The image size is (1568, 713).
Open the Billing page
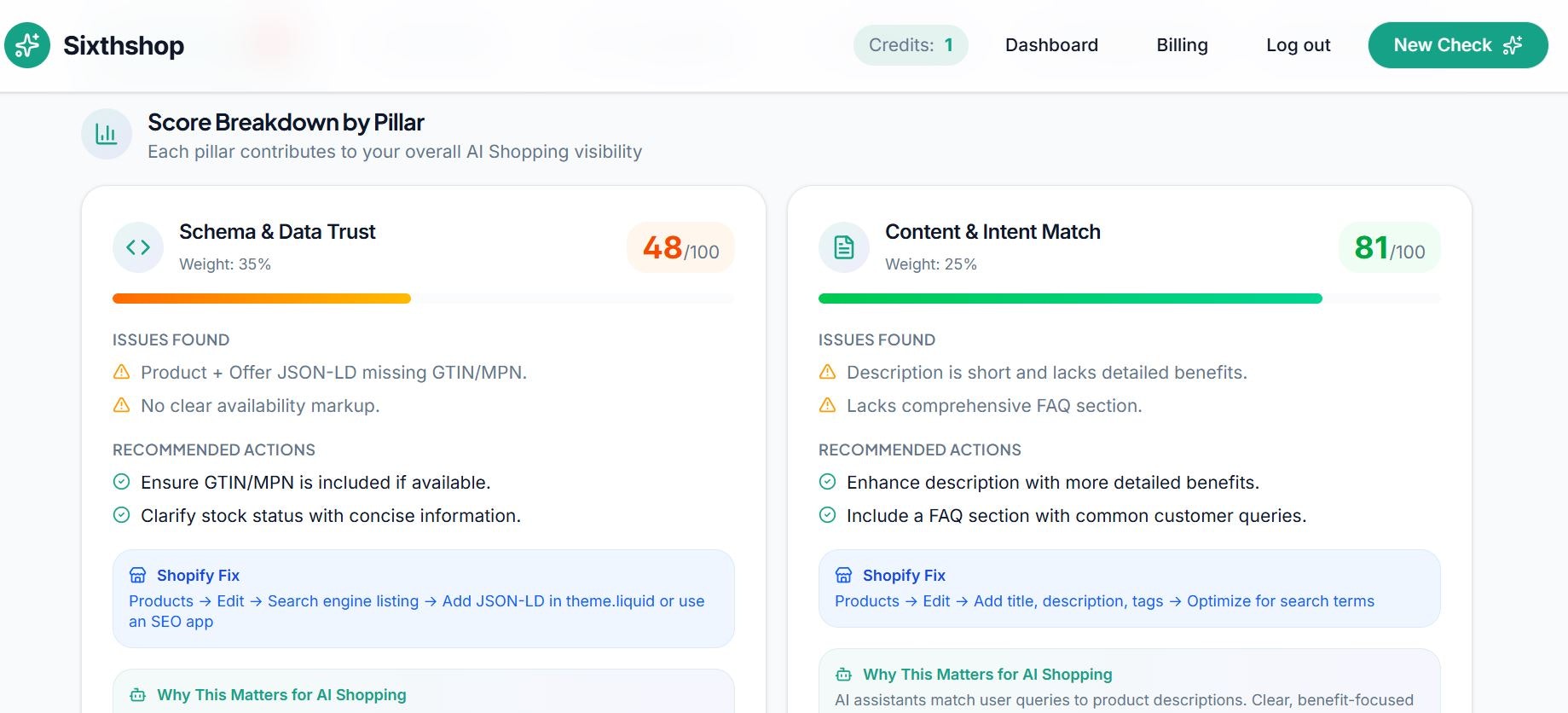pyautogui.click(x=1182, y=45)
